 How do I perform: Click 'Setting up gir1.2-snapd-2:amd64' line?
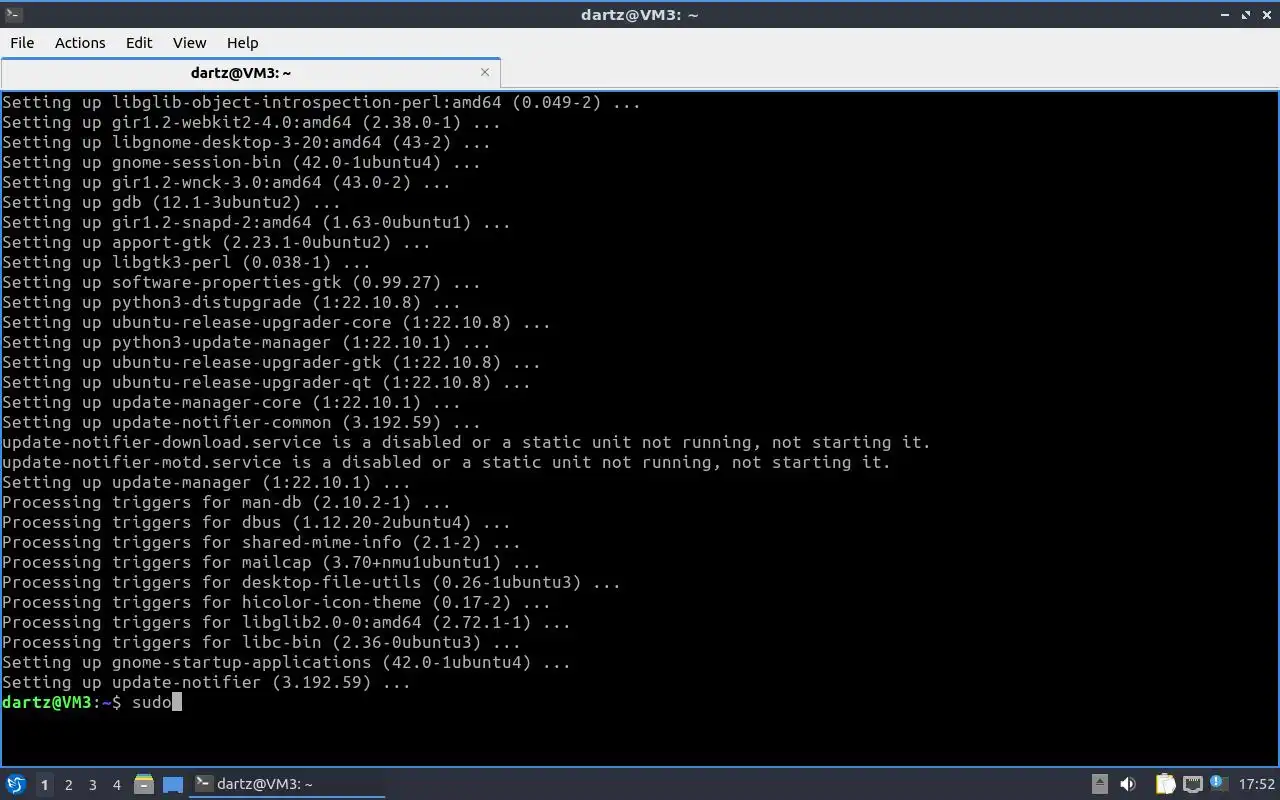point(256,222)
